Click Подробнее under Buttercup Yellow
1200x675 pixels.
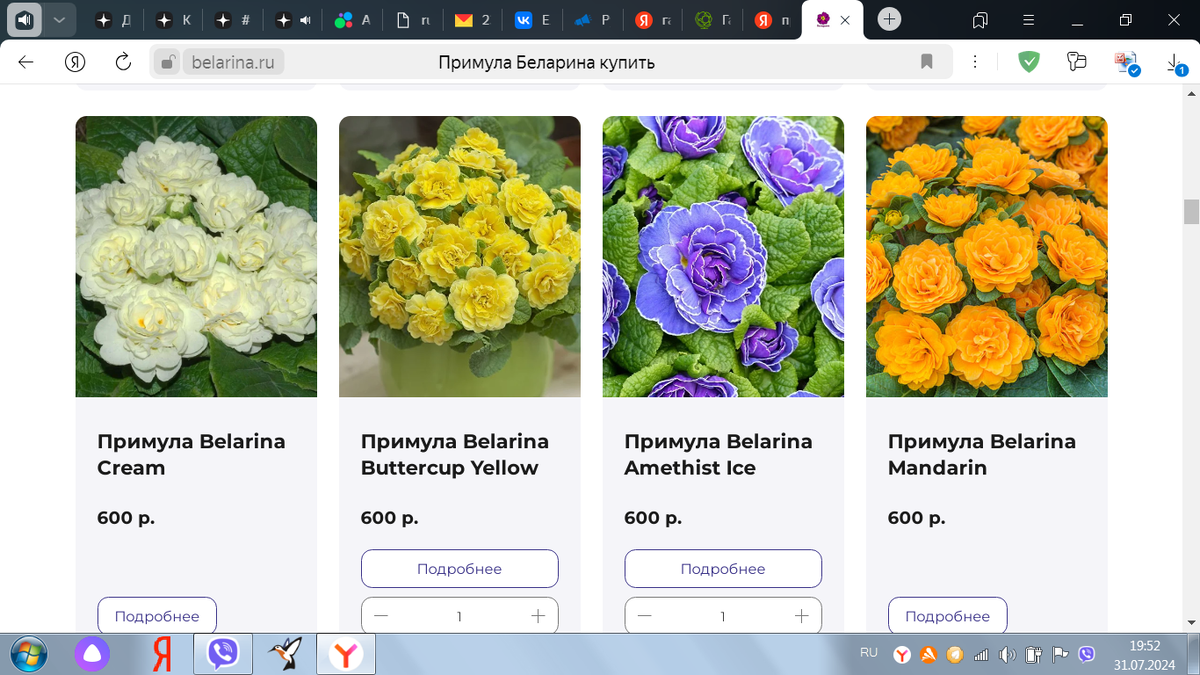click(x=460, y=568)
